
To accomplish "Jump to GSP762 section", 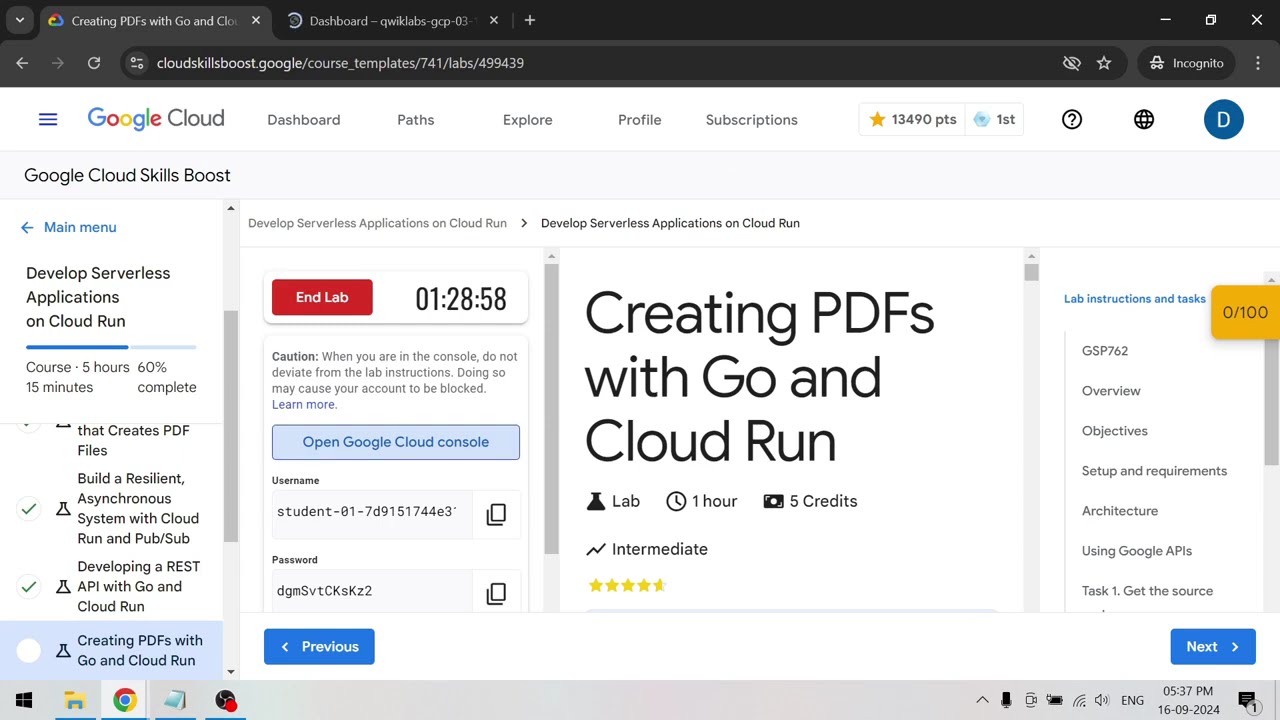I will 1105,351.
